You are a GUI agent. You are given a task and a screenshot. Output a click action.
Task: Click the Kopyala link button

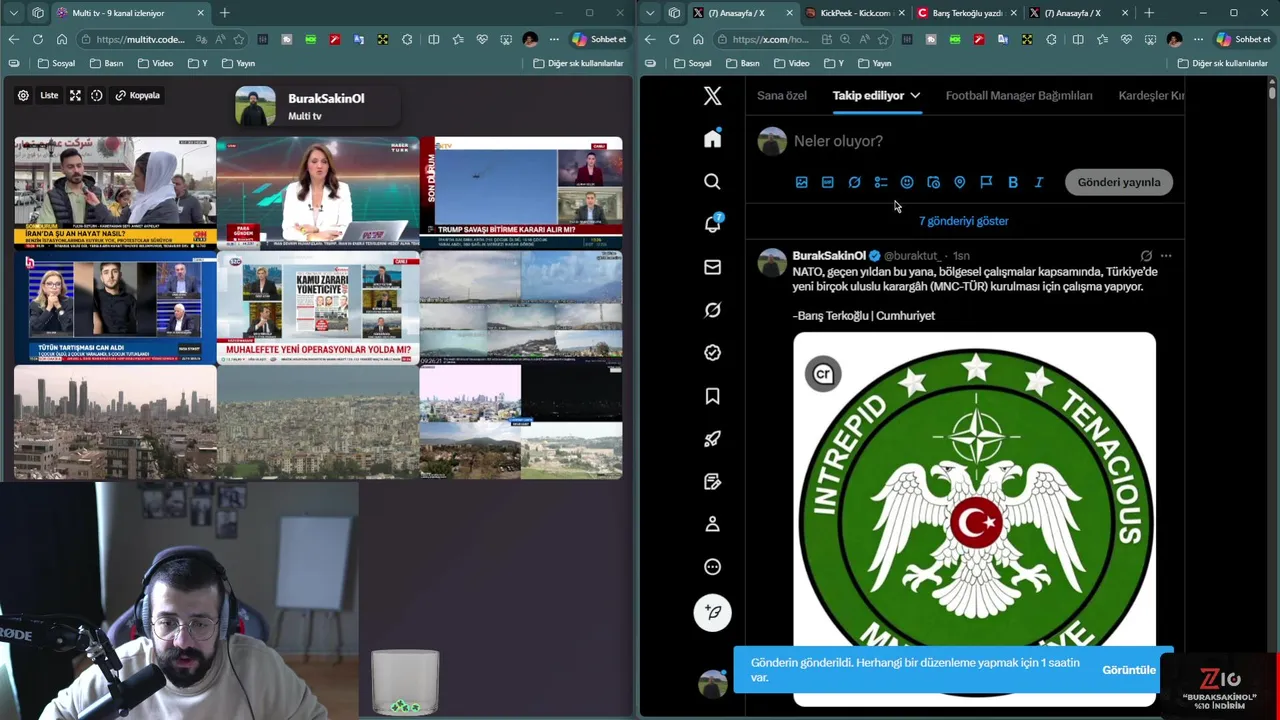[137, 96]
